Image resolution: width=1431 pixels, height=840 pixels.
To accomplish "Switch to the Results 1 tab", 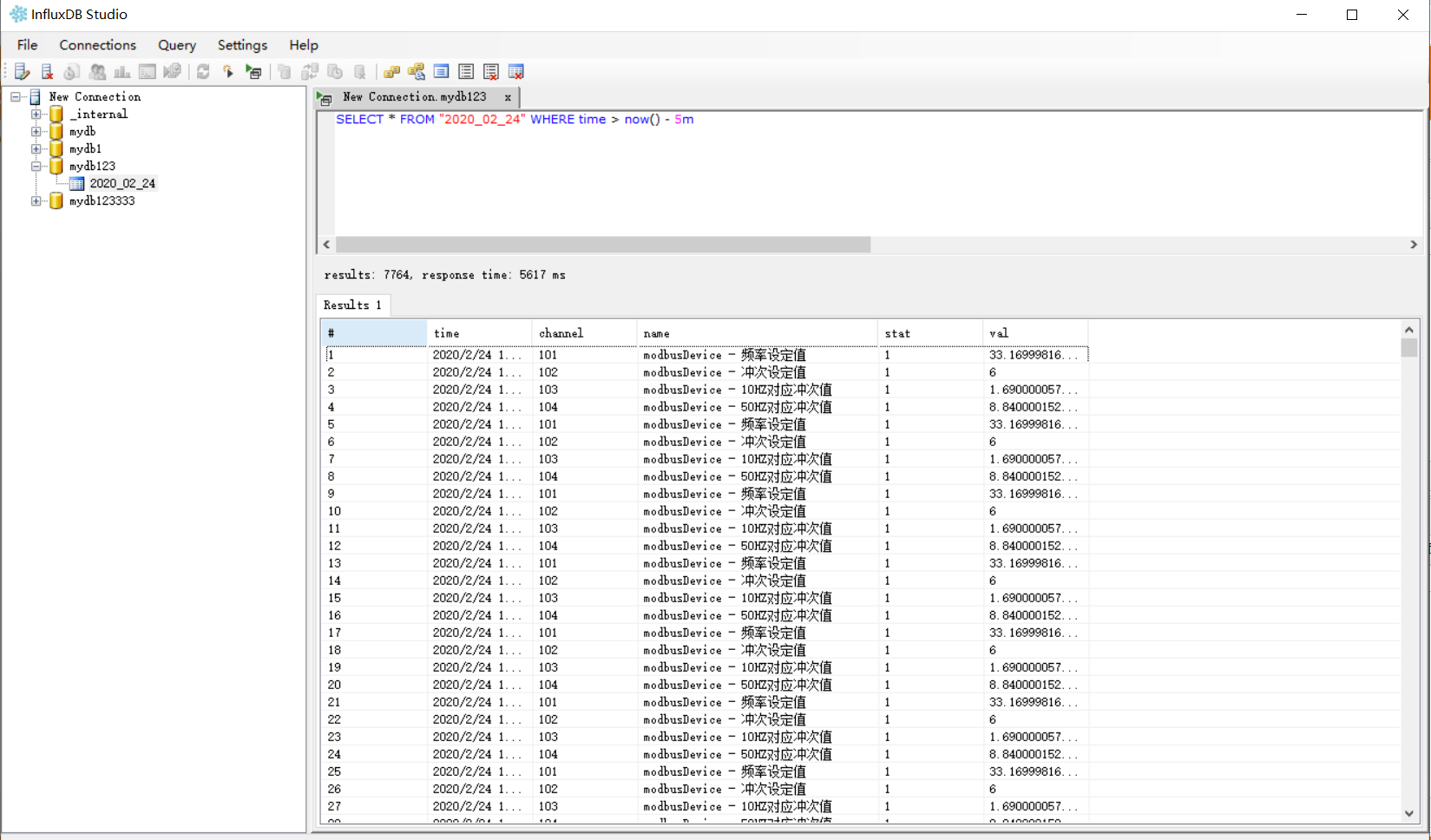I will tap(352, 305).
